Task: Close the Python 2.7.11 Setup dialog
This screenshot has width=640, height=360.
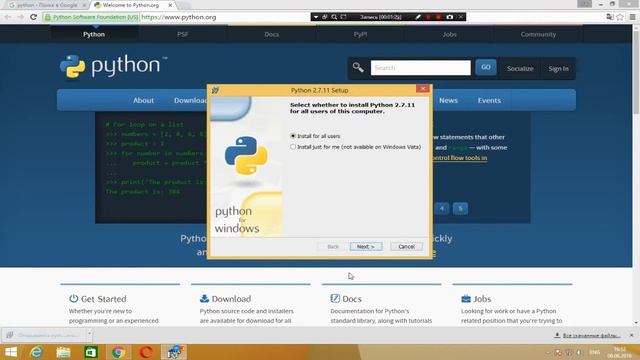Action: pos(423,88)
